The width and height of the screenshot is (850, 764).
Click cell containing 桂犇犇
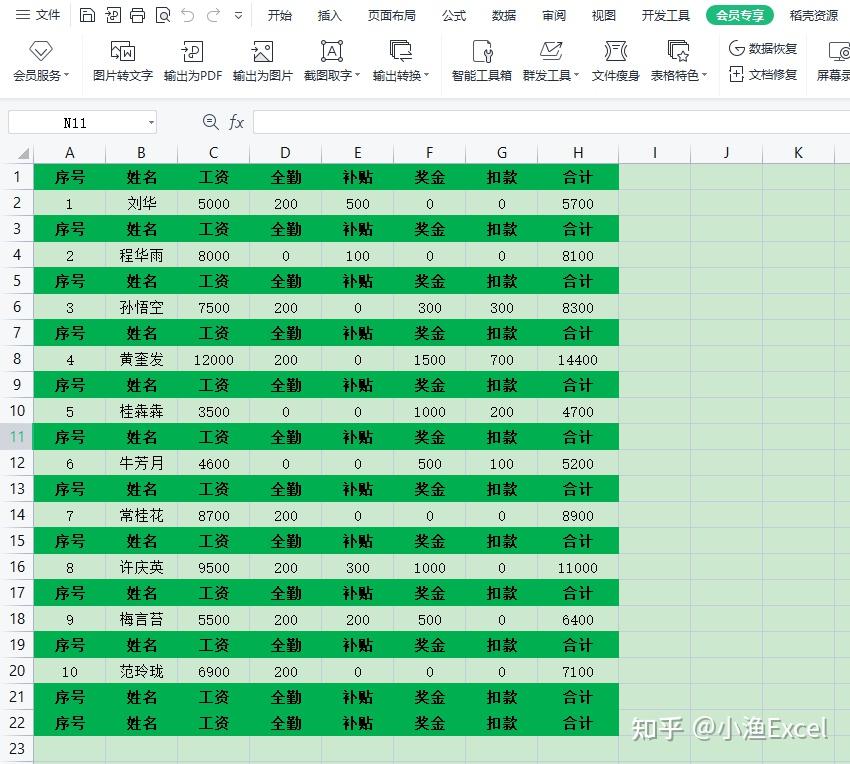click(141, 412)
